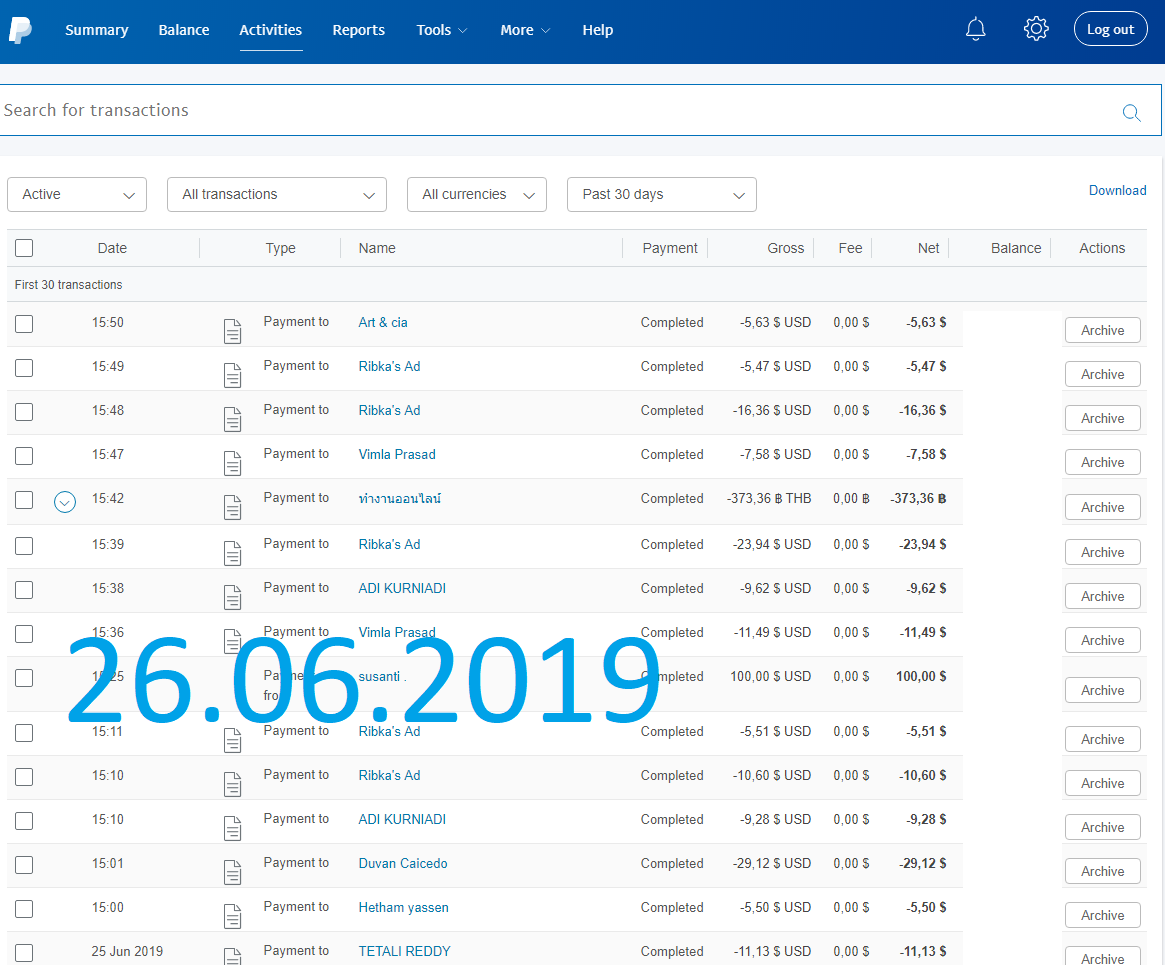The width and height of the screenshot is (1165, 965).
Task: Tick checkbox for 15:38 ADI KURNIADI payment
Action: point(24,589)
